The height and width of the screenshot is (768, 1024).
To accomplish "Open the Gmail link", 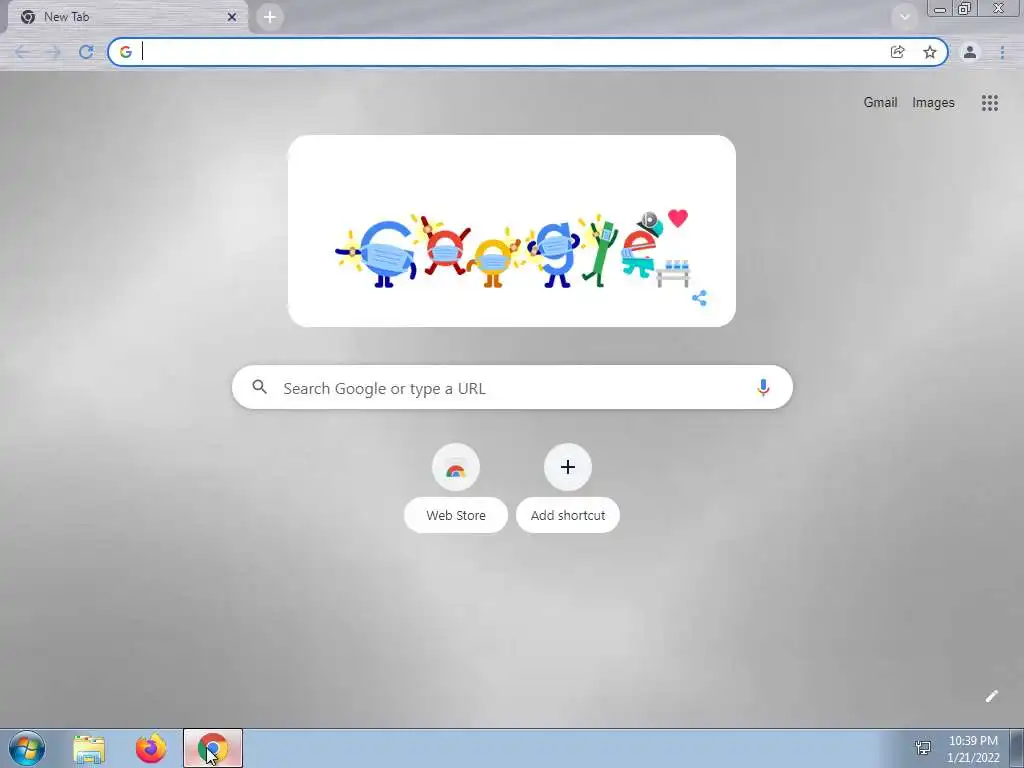I will tap(880, 103).
